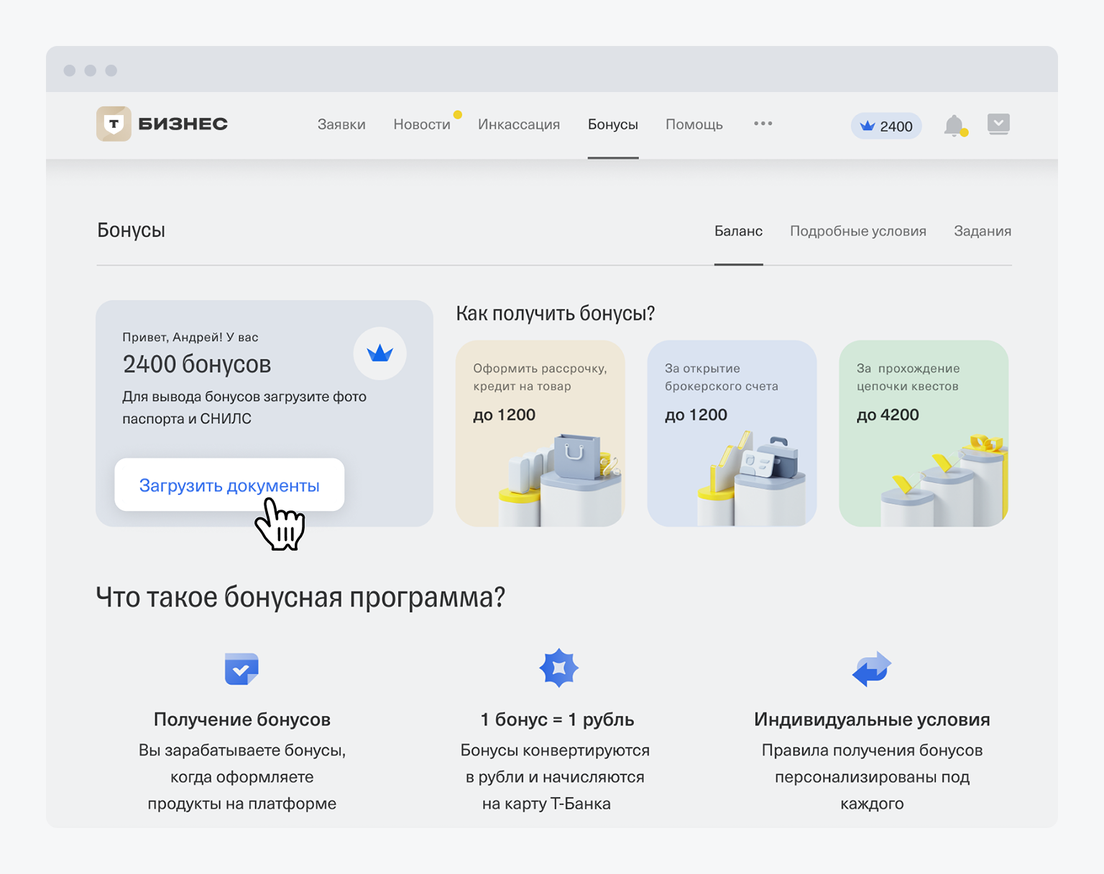Click the 2400 bonus counter badge
Screen dimensions: 1104x874
pos(886,126)
